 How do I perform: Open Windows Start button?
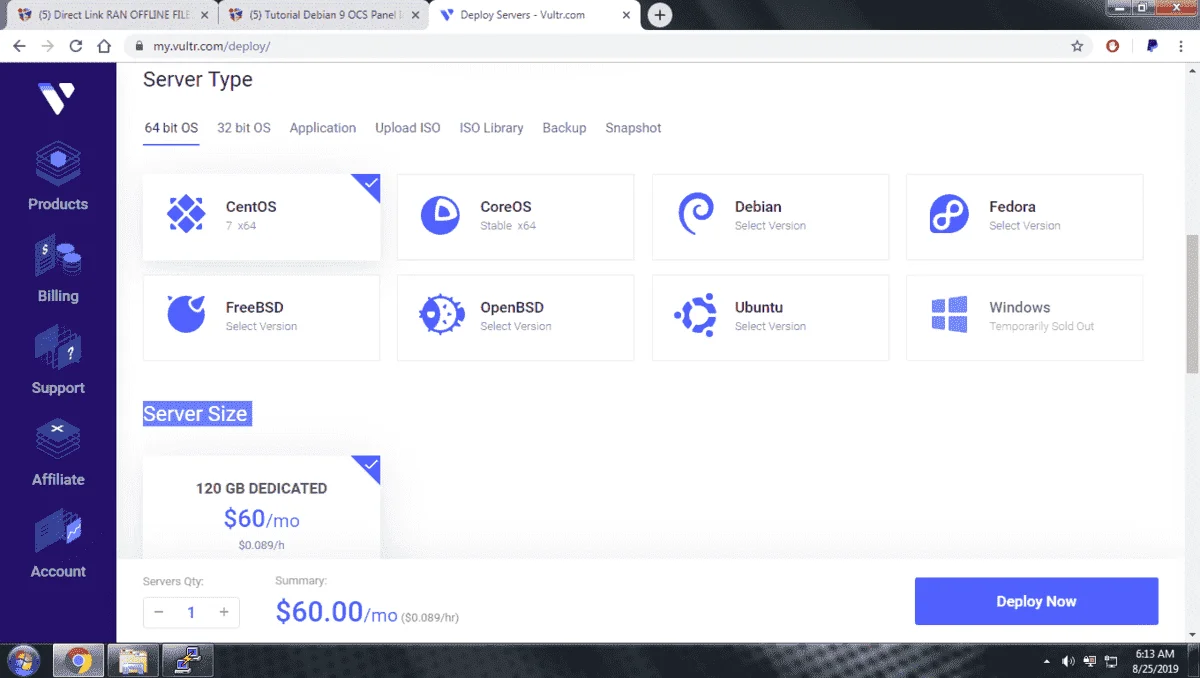coord(23,661)
